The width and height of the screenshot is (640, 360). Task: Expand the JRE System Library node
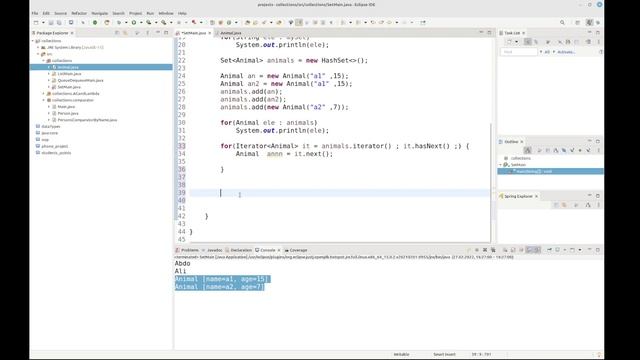38,47
